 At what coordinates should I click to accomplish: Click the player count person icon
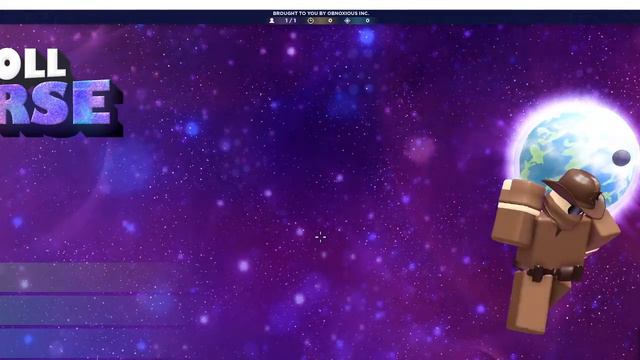tap(272, 20)
